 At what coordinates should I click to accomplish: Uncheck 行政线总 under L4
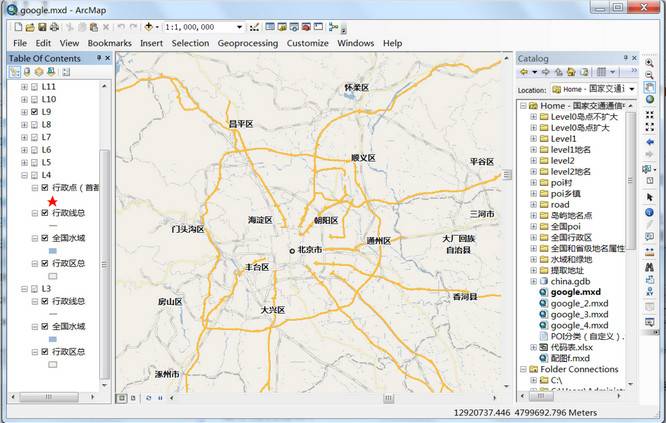(x=45, y=213)
